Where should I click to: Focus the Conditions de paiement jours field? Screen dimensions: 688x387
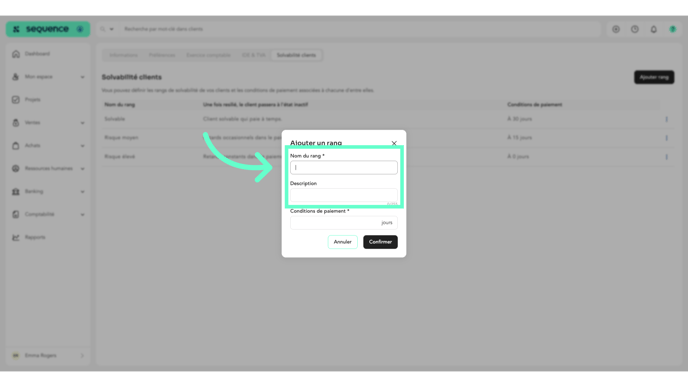[344, 222]
